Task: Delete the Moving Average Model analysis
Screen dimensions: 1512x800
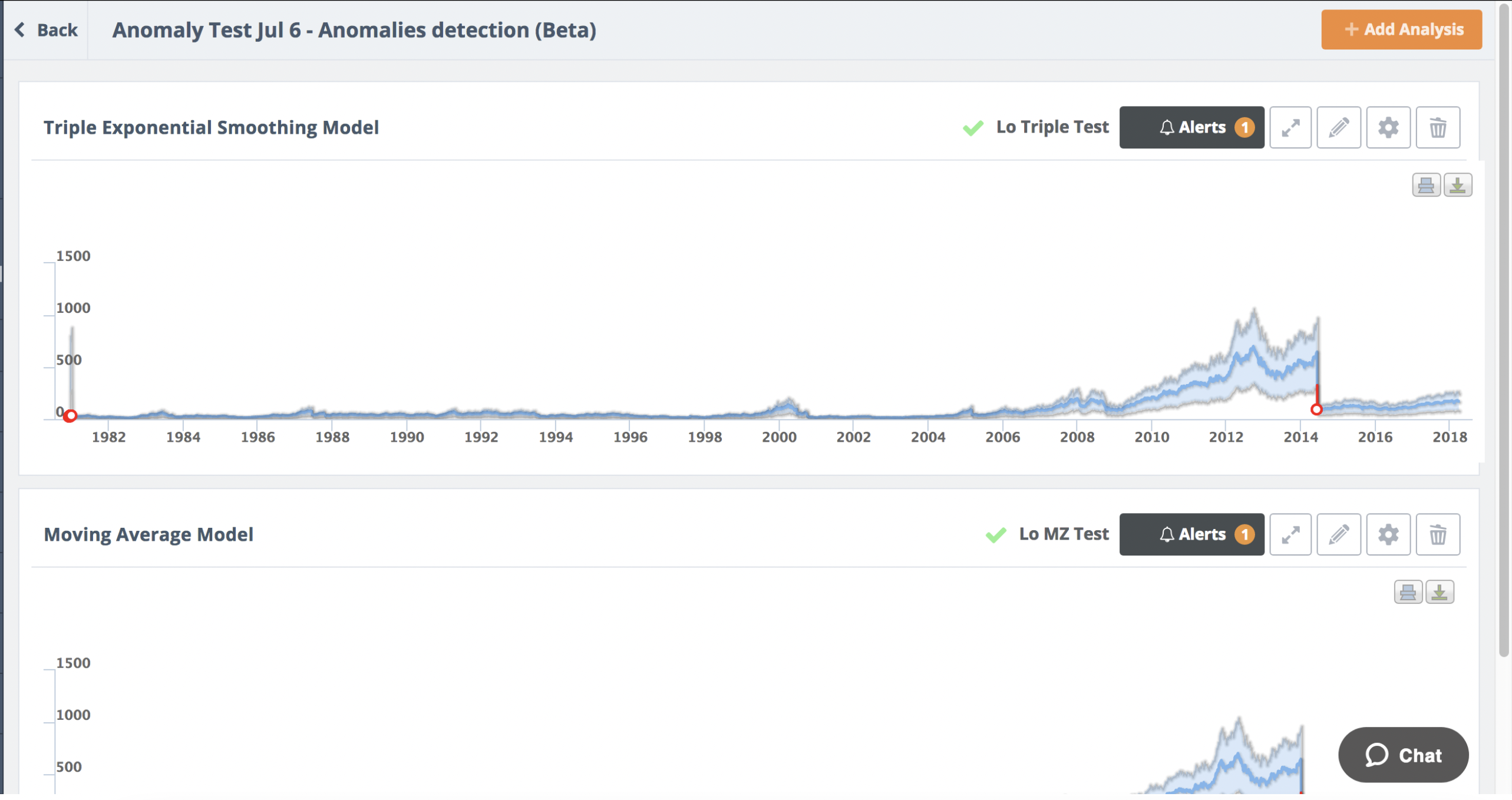Action: [1437, 534]
